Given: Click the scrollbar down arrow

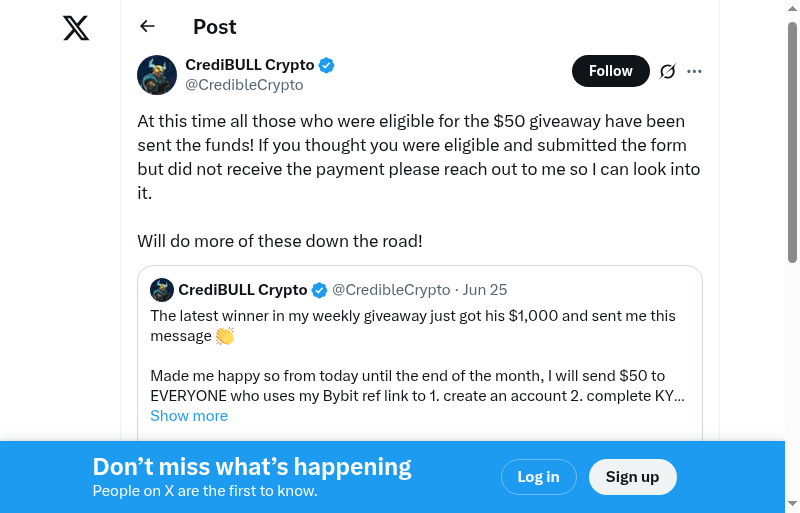Looking at the screenshot, I should [793, 504].
